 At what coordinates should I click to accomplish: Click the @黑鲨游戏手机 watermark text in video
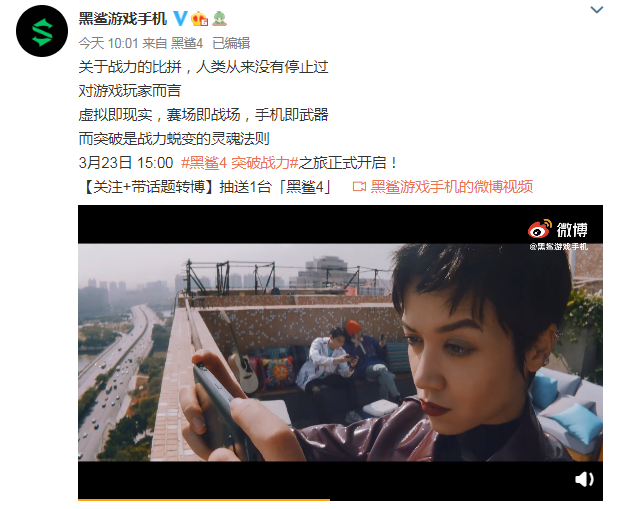tap(558, 247)
